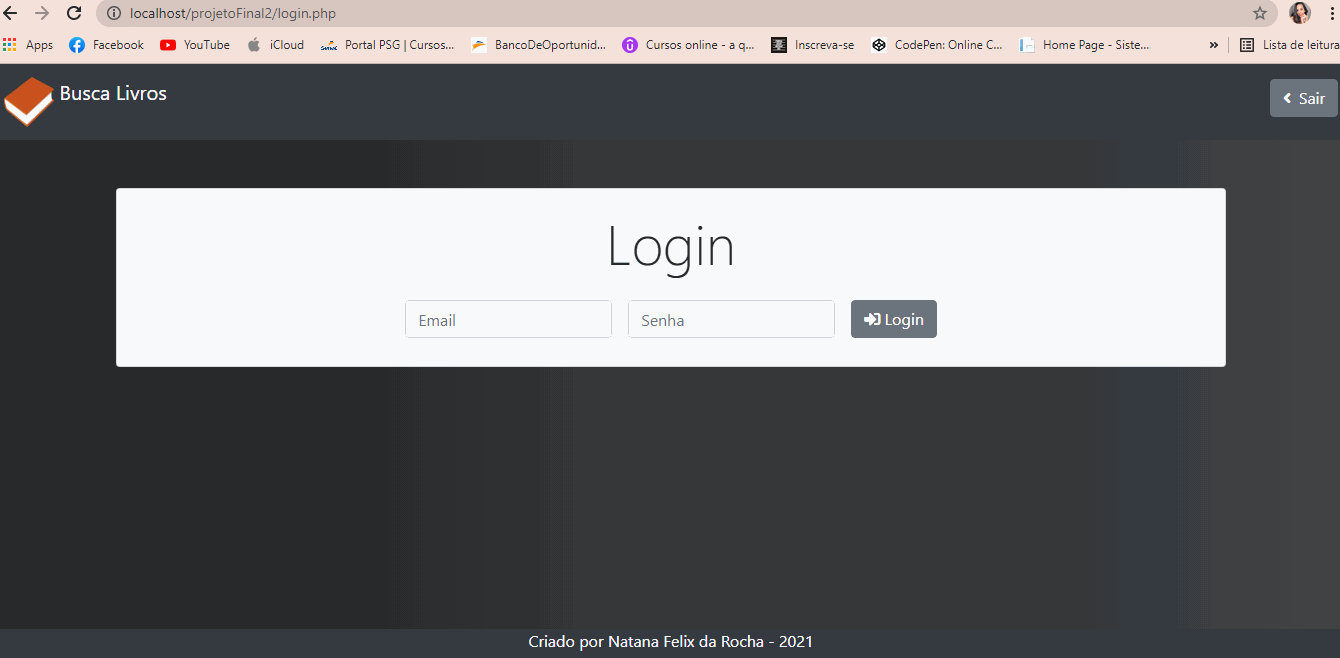Click the browser profile avatar
Image resolution: width=1340 pixels, height=658 pixels.
(x=1299, y=13)
